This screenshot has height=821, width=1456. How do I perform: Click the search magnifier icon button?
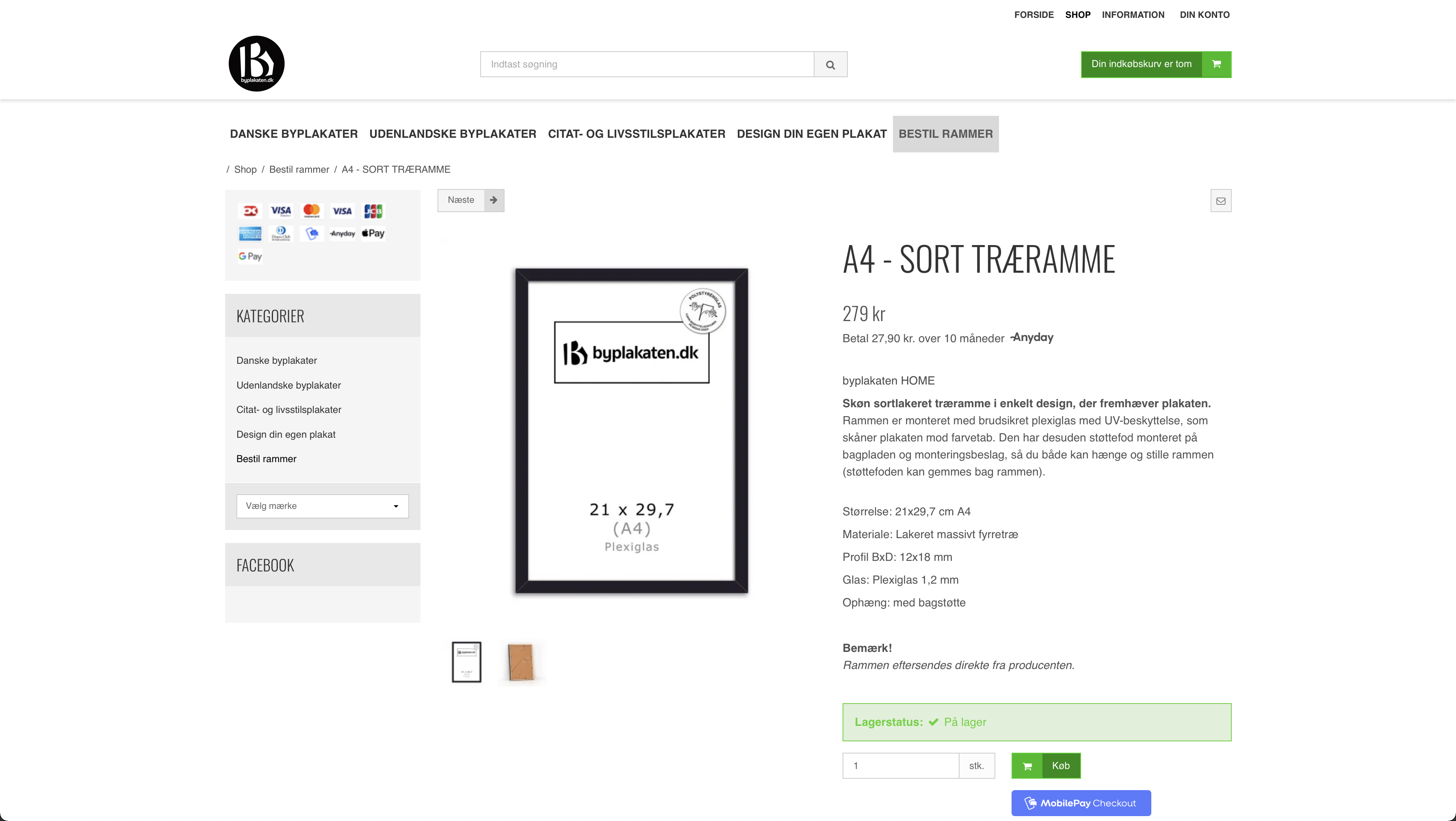(830, 65)
